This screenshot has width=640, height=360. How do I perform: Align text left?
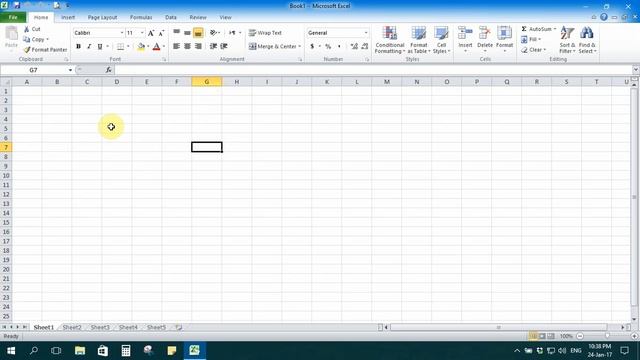176,46
